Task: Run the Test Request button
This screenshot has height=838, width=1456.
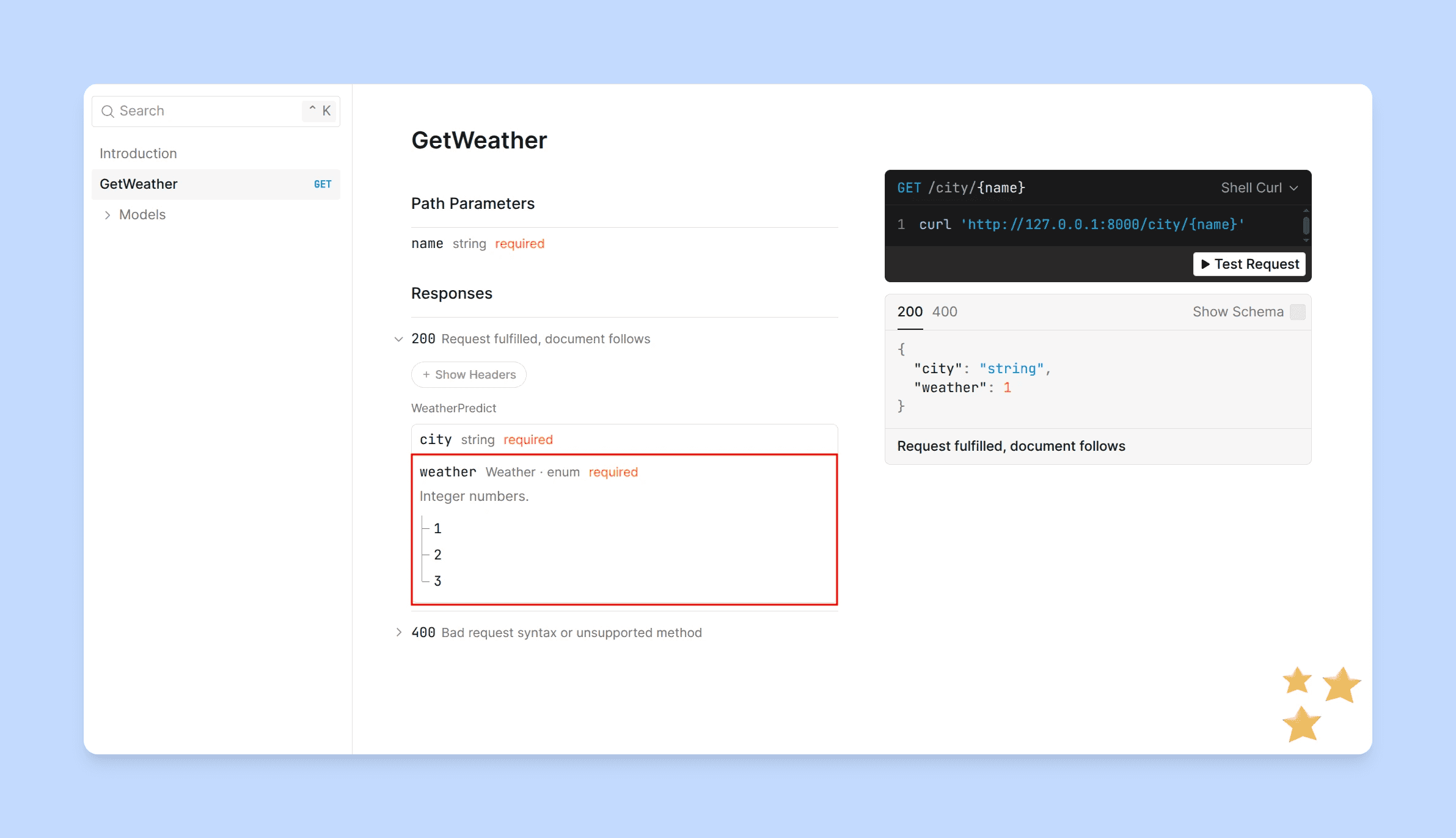Action: pos(1249,264)
